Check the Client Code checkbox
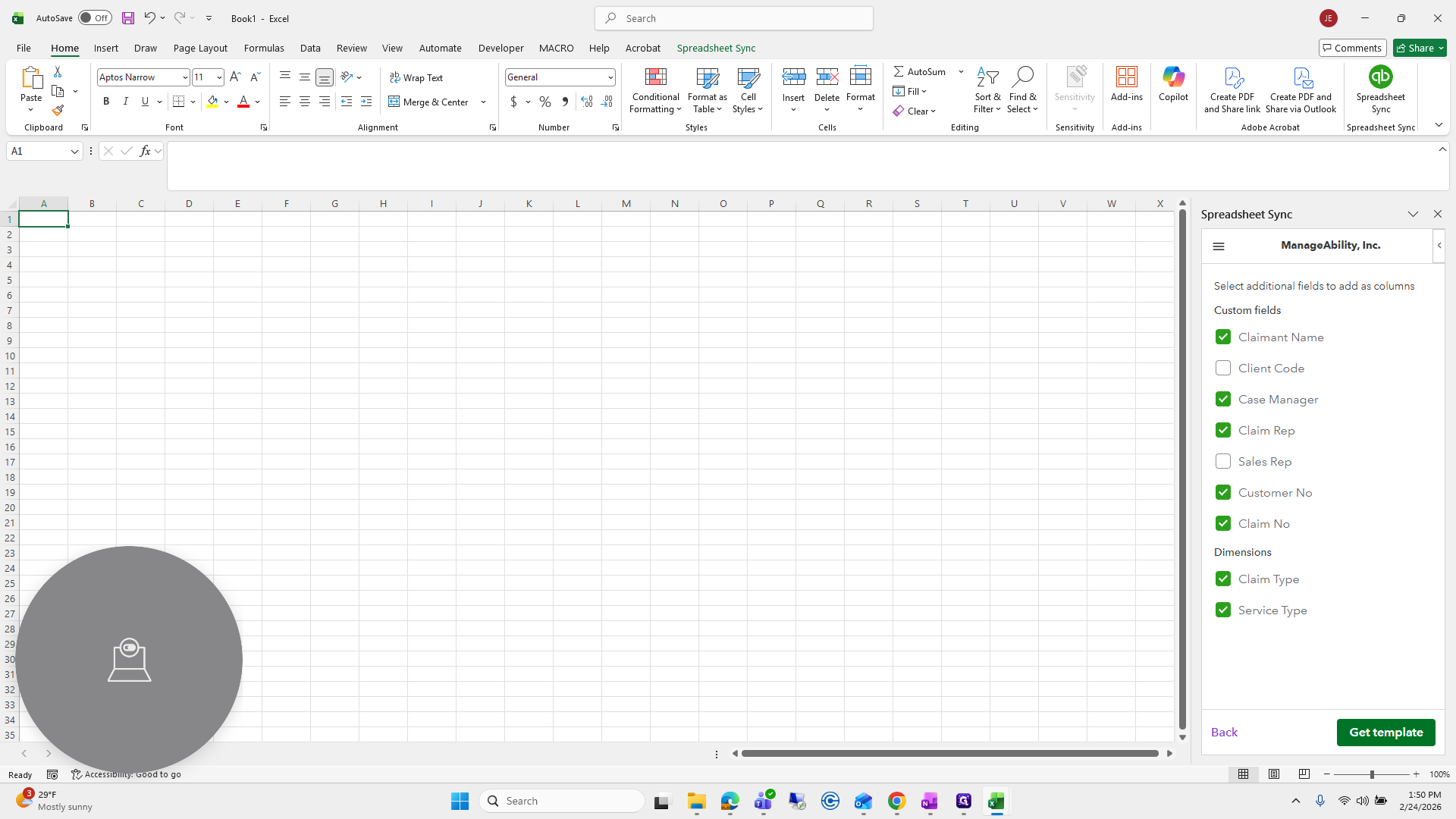Screen dimensions: 1456x819 point(1222,368)
